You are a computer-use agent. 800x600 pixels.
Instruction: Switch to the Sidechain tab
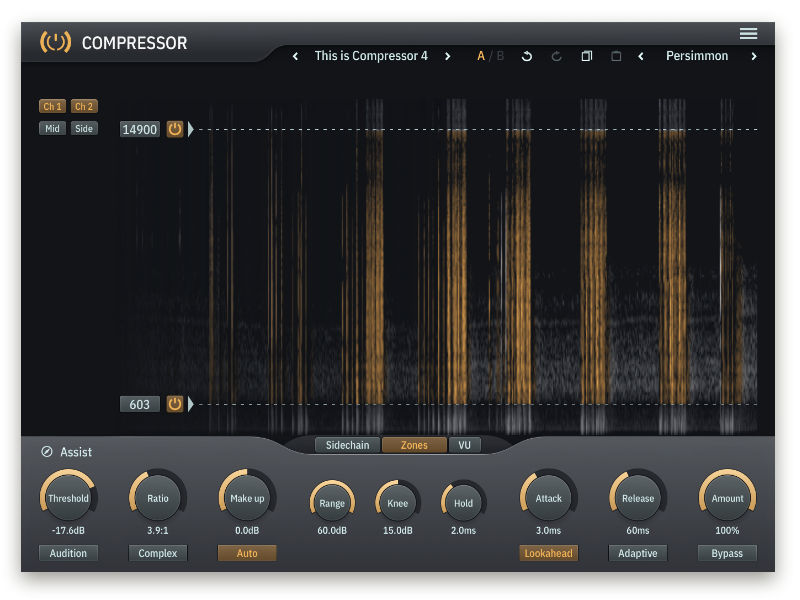pos(347,445)
